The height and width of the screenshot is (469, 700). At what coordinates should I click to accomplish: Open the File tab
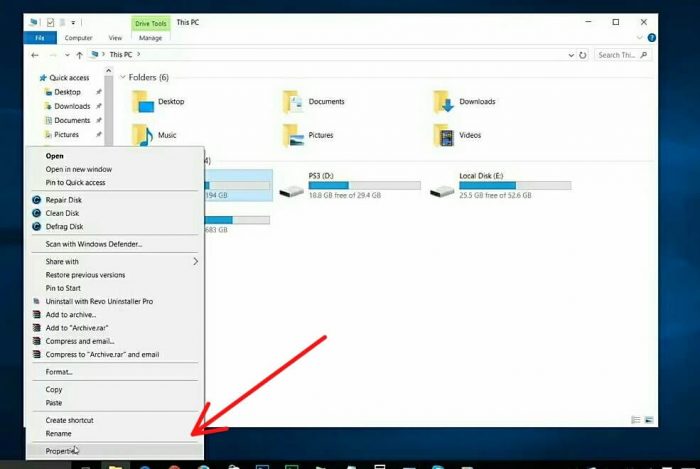point(40,38)
